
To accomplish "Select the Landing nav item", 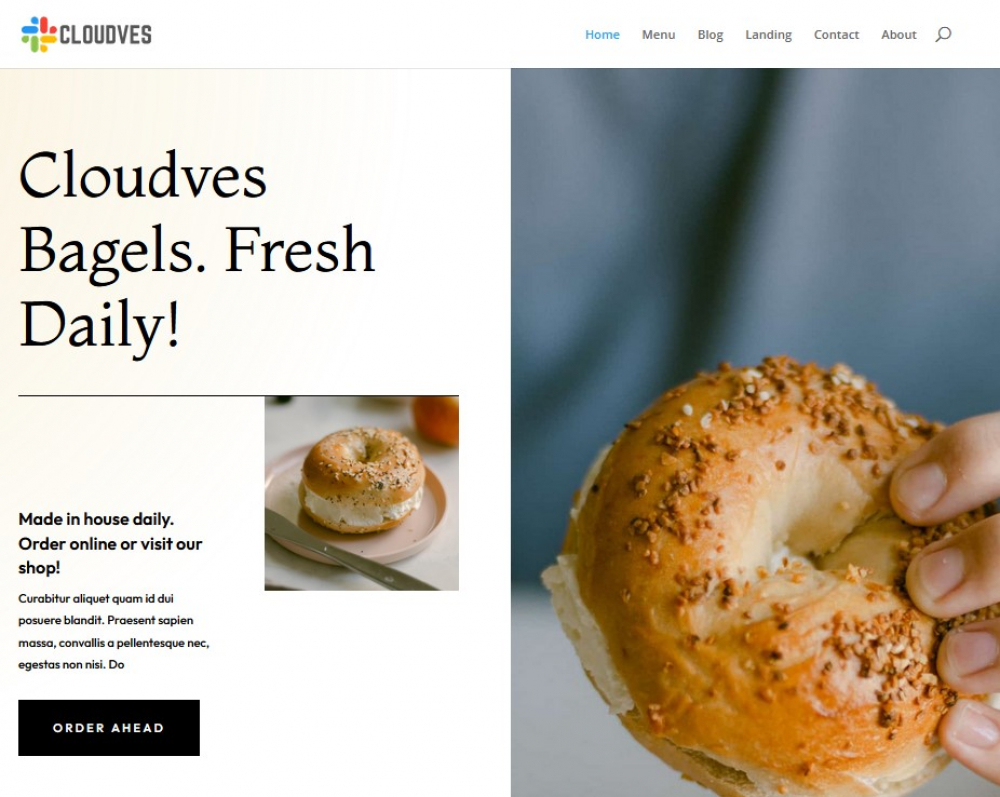I will pyautogui.click(x=768, y=34).
